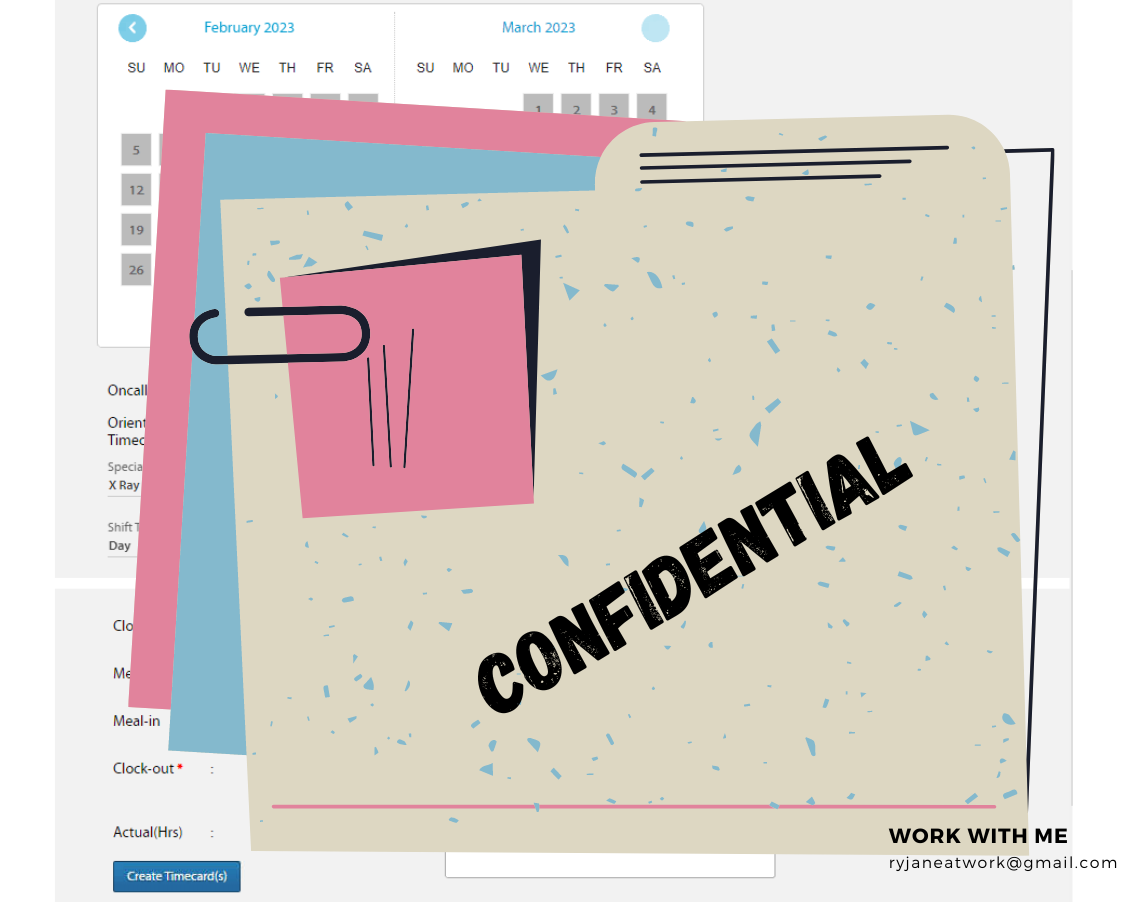Click the February 2023 month title

(249, 27)
